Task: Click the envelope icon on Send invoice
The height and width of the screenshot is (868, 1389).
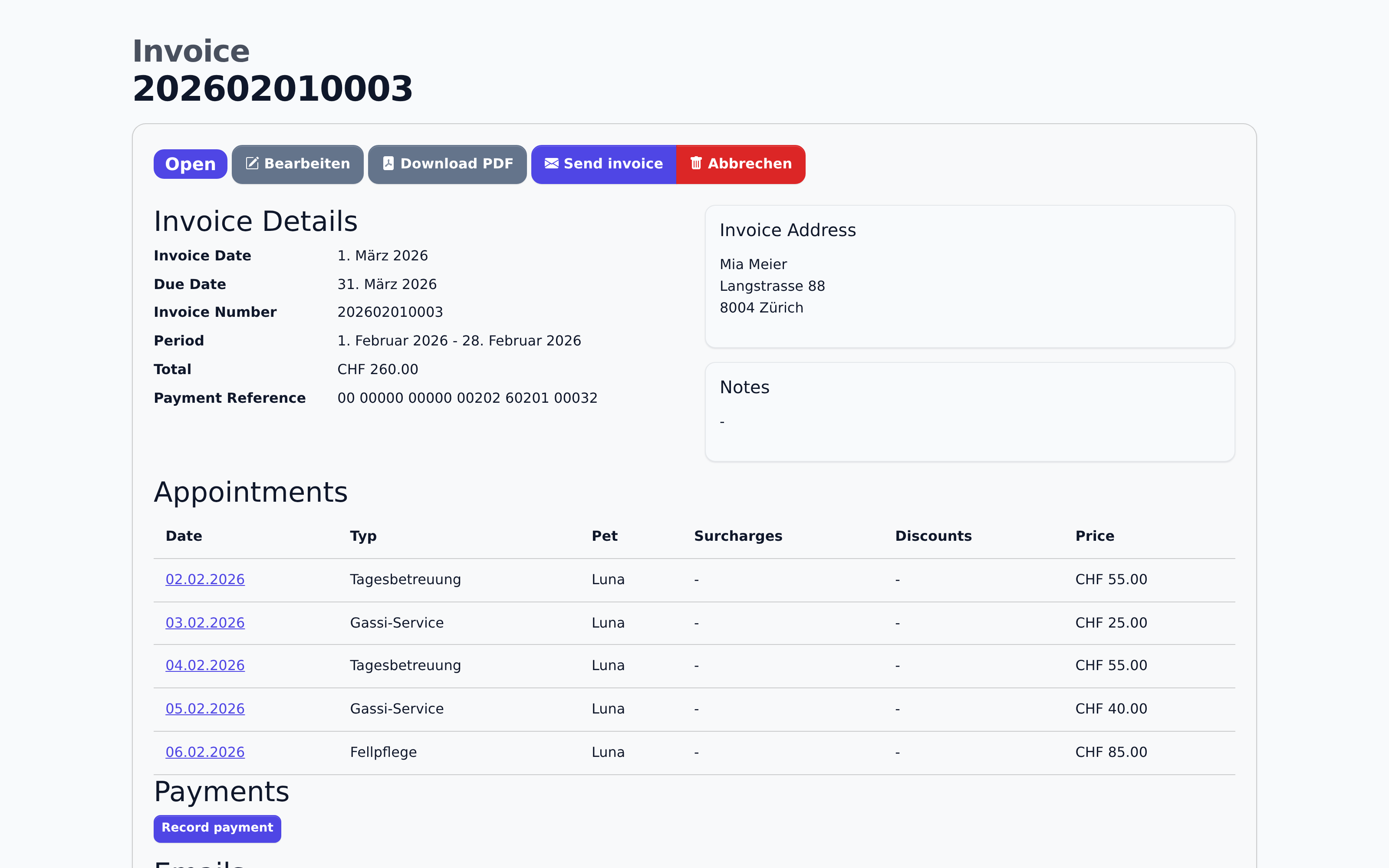Action: 551,164
